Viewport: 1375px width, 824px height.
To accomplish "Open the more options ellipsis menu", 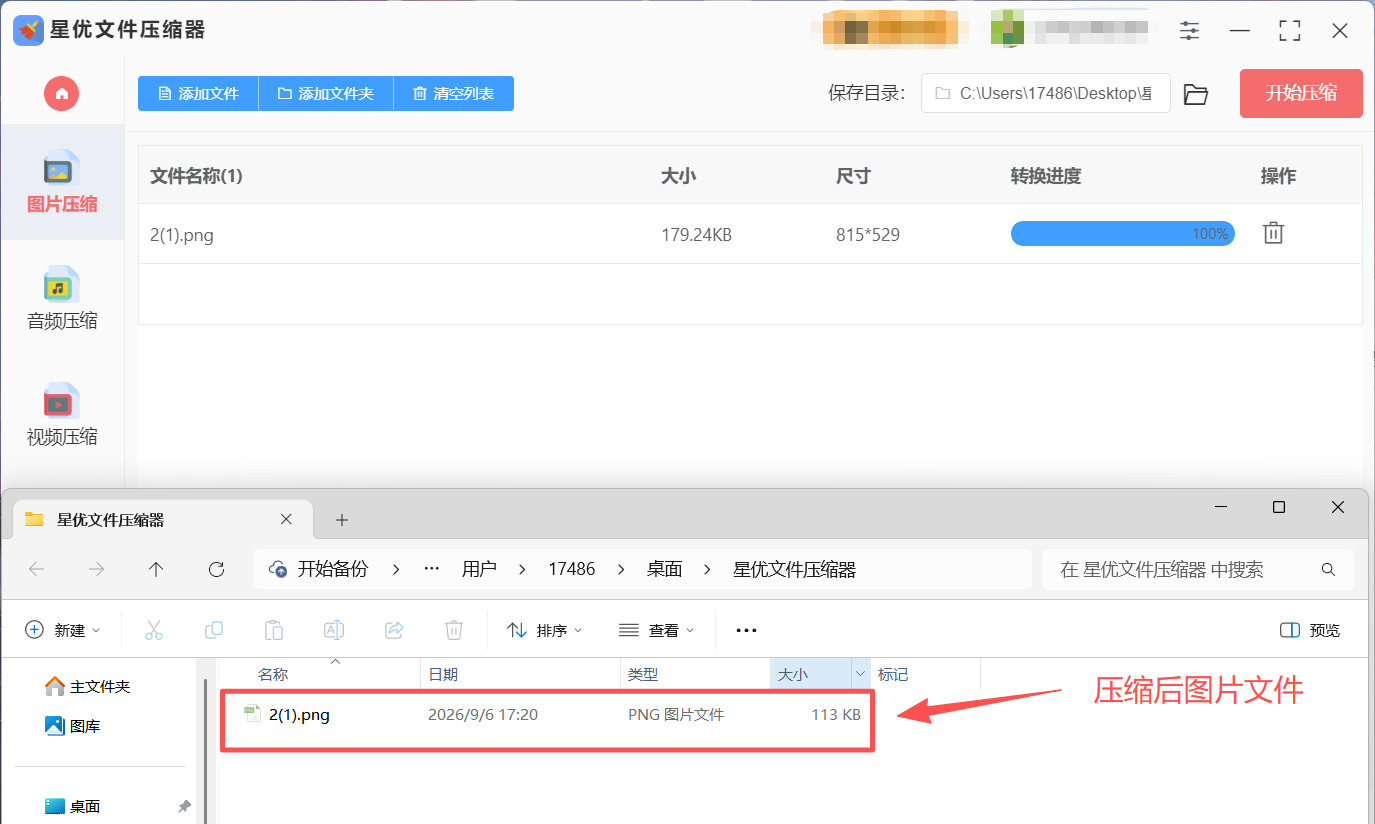I will (x=746, y=630).
